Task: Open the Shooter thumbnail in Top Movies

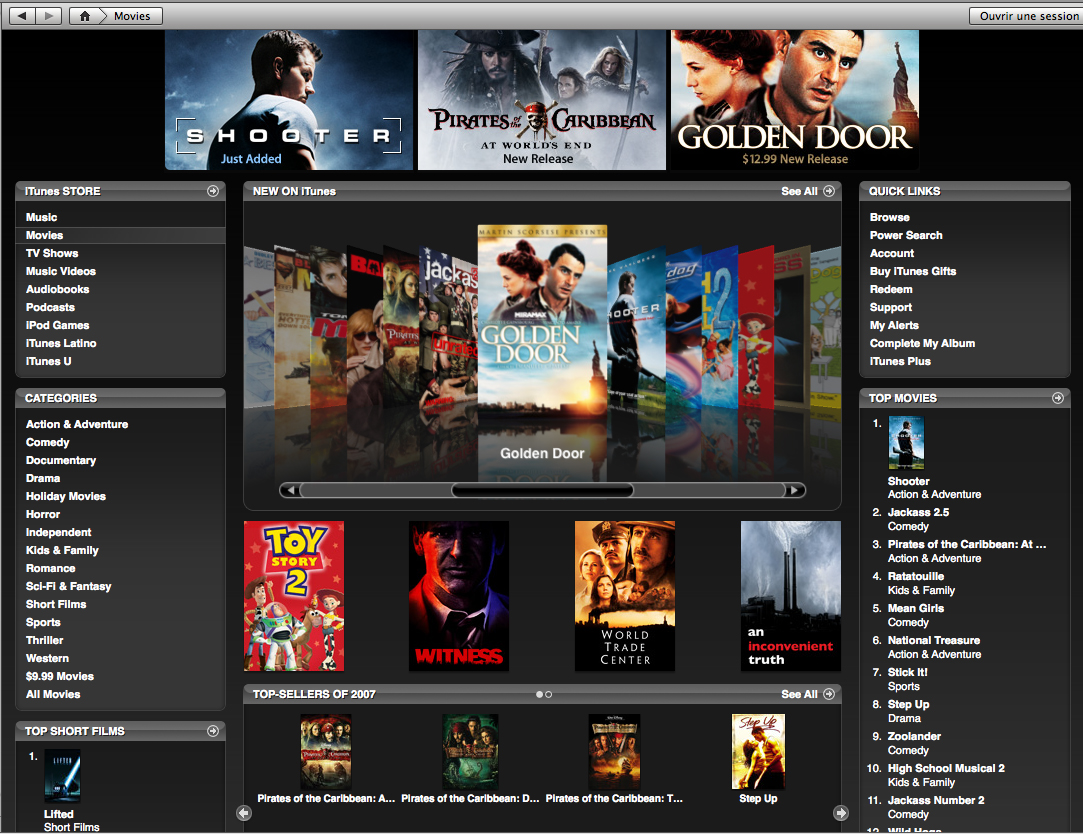Action: (x=905, y=443)
